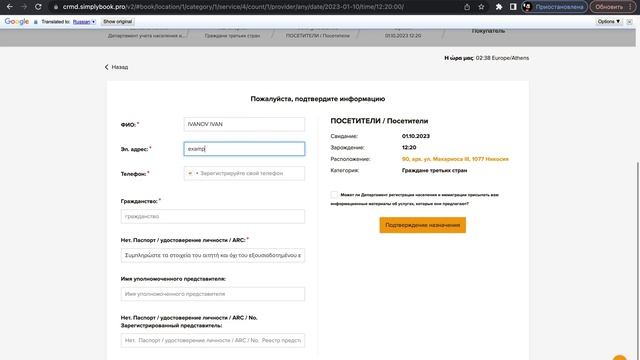Click the Имя уполномоченного представителя field
The image size is (640, 360).
pyautogui.click(x=213, y=294)
